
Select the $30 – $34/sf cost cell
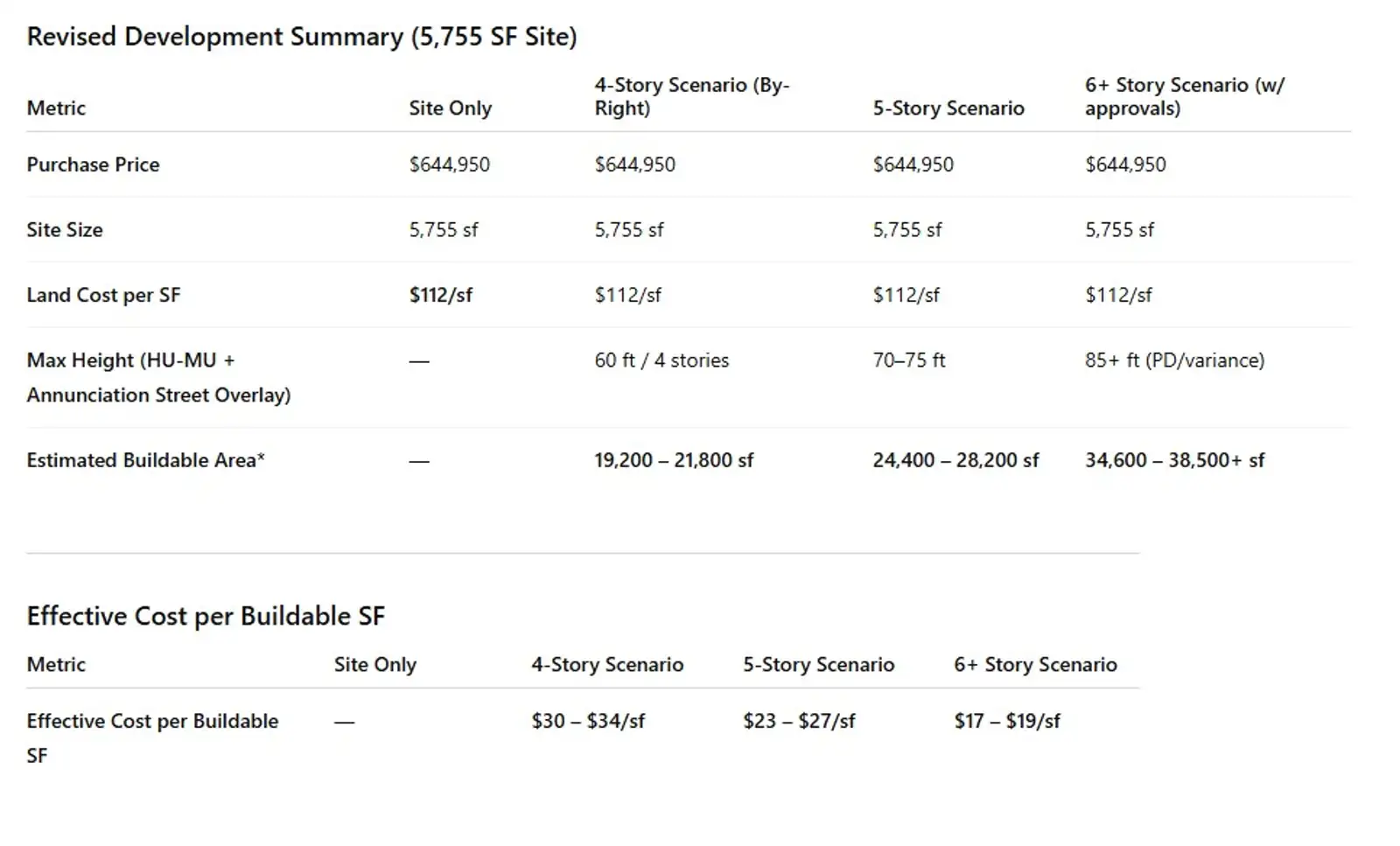coord(588,721)
